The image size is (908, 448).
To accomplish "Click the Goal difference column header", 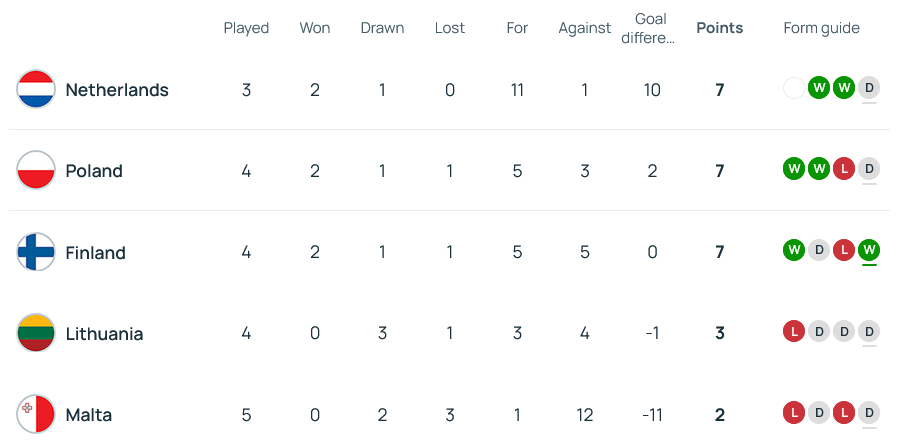I will [x=651, y=28].
